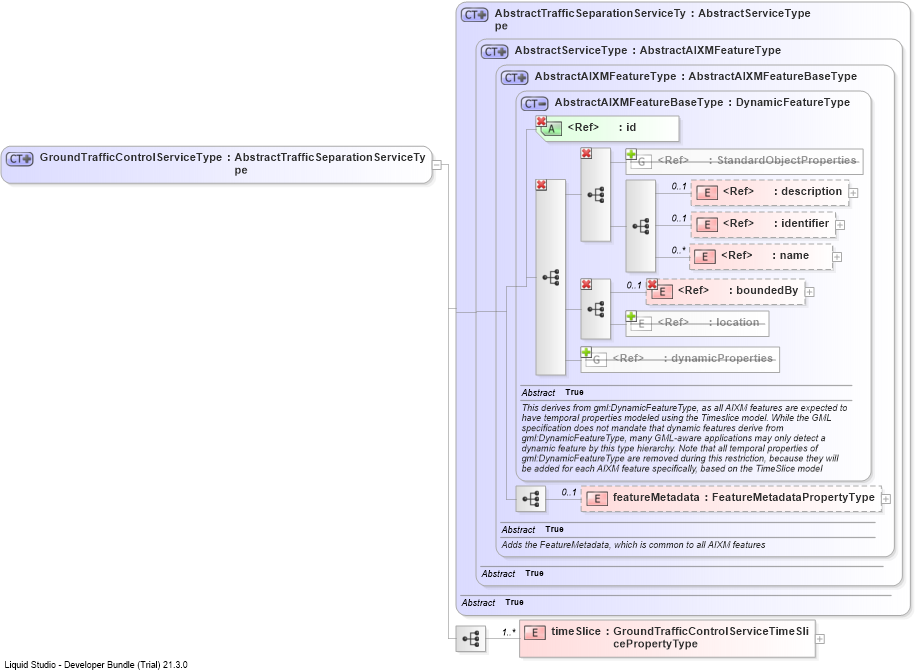Screen dimensions: 915x670
Task: Click the E icon of timeSlice element
Action: 535,633
